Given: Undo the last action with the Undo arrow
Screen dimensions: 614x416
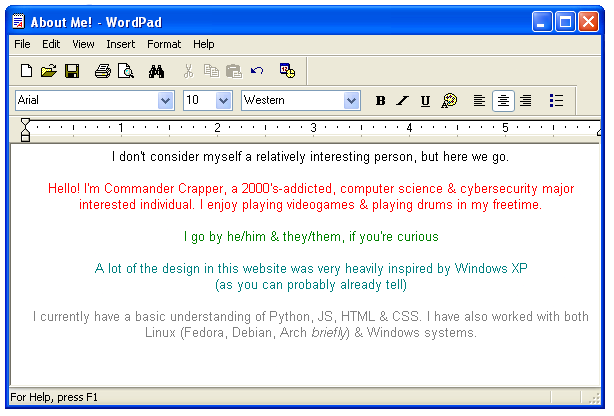Looking at the screenshot, I should 257,71.
